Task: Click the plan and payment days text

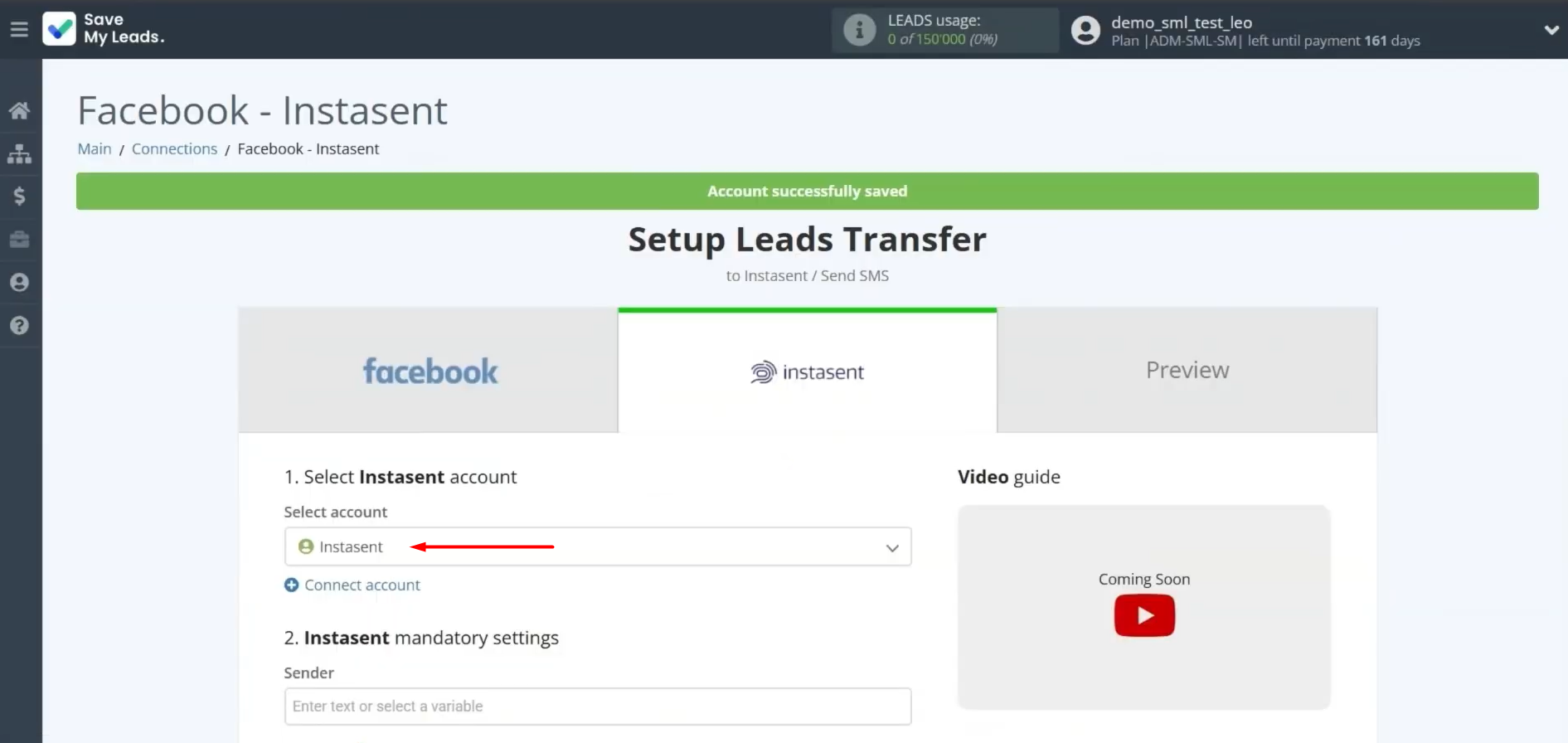Action: point(1265,41)
